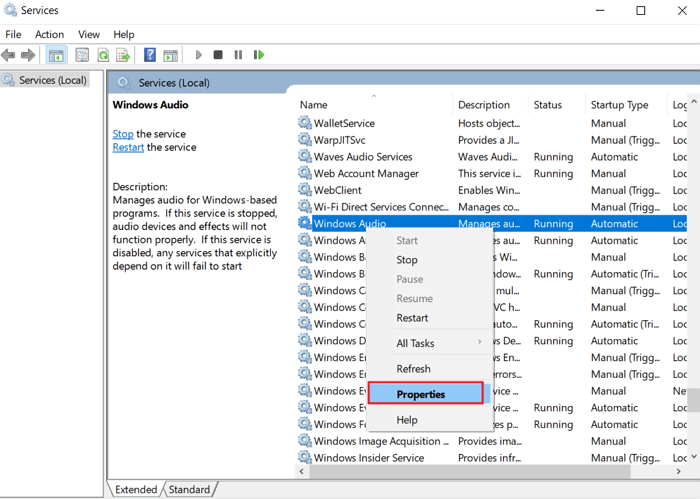Select gear icon of WalletService row
Viewport: 700px width, 499px height.
click(x=305, y=122)
